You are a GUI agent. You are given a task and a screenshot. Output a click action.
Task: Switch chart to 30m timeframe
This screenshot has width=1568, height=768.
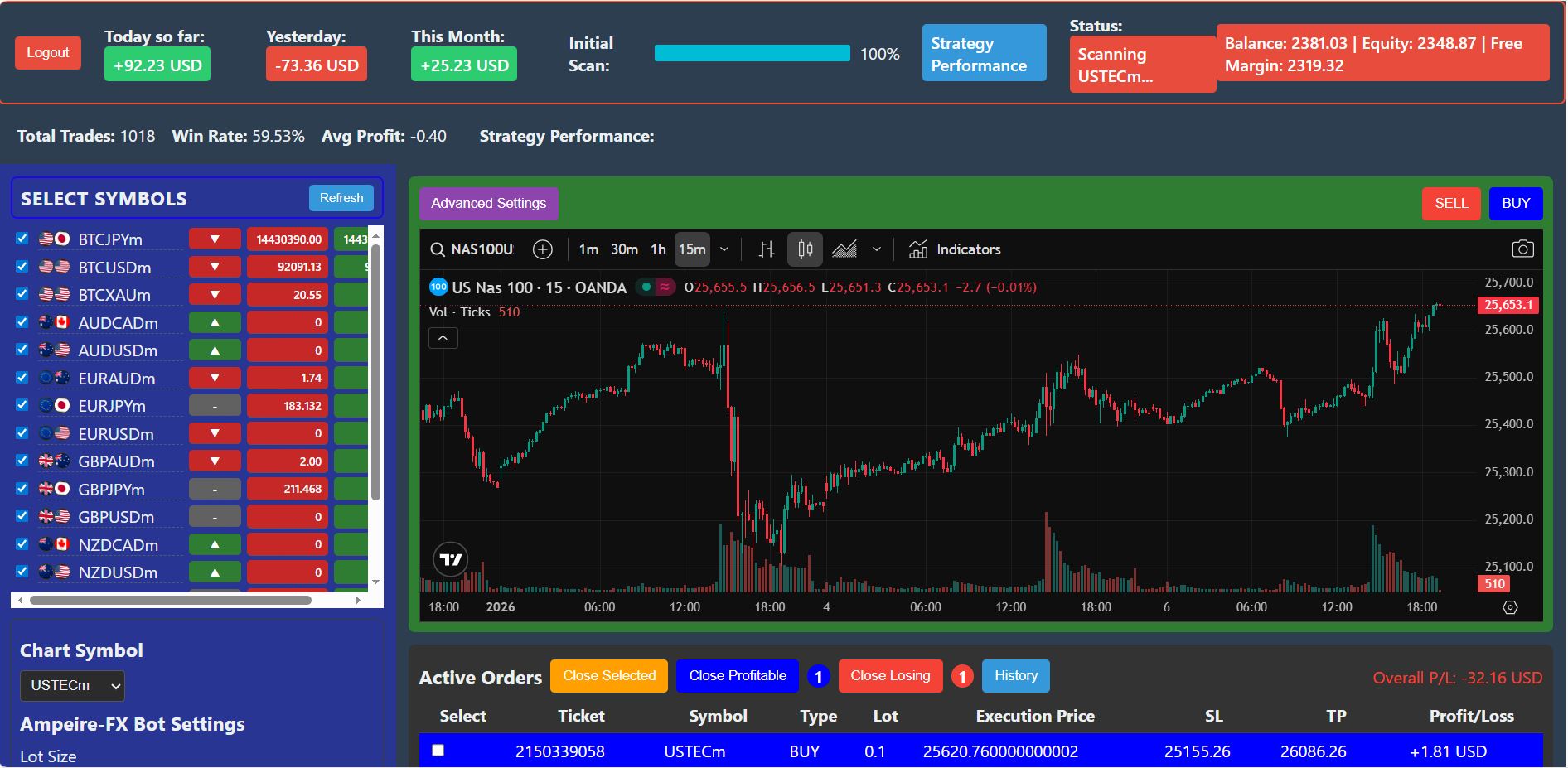pyautogui.click(x=624, y=249)
